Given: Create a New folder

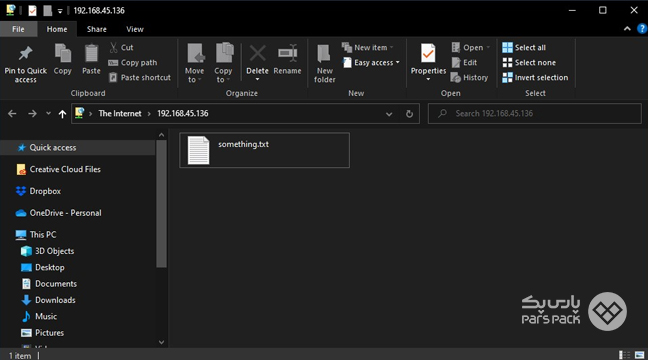Looking at the screenshot, I should click(324, 64).
